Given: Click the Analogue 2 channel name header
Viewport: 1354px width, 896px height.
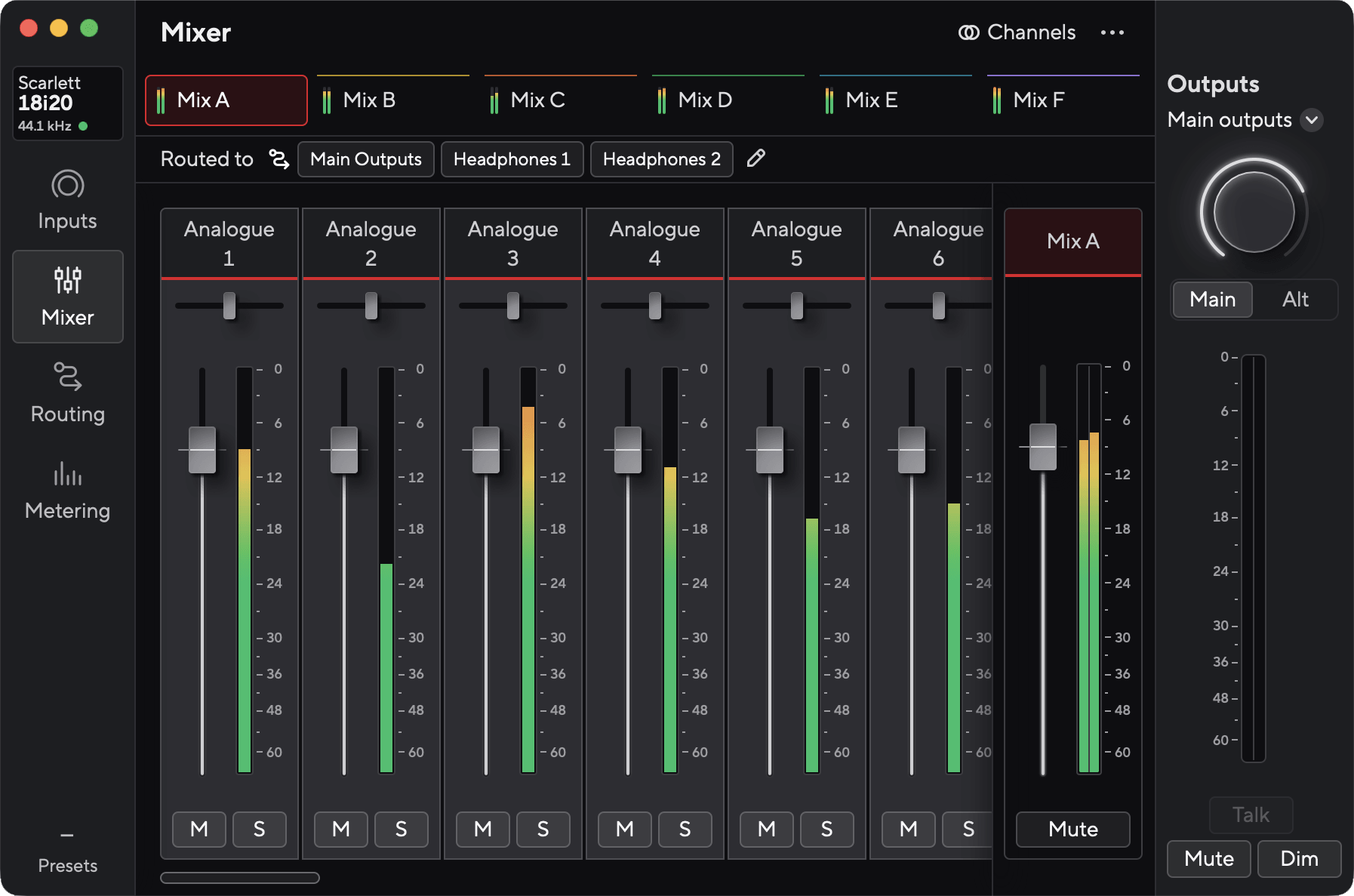Looking at the screenshot, I should 371,243.
